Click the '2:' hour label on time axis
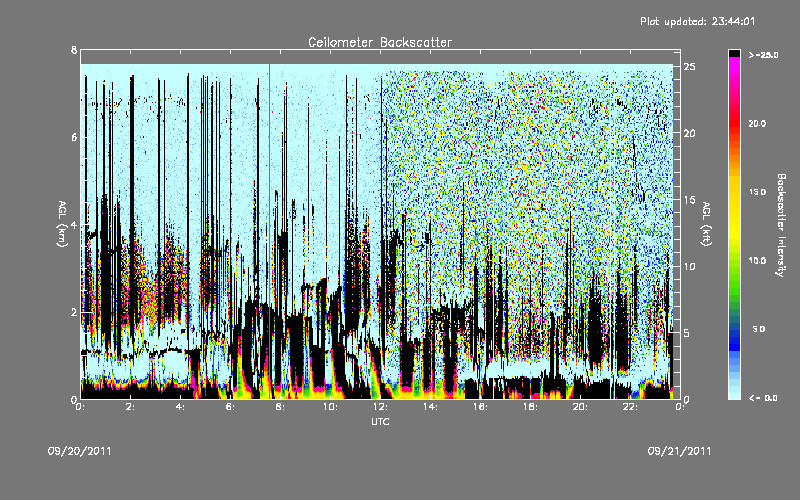Viewport: 800px width, 500px height. click(x=130, y=407)
